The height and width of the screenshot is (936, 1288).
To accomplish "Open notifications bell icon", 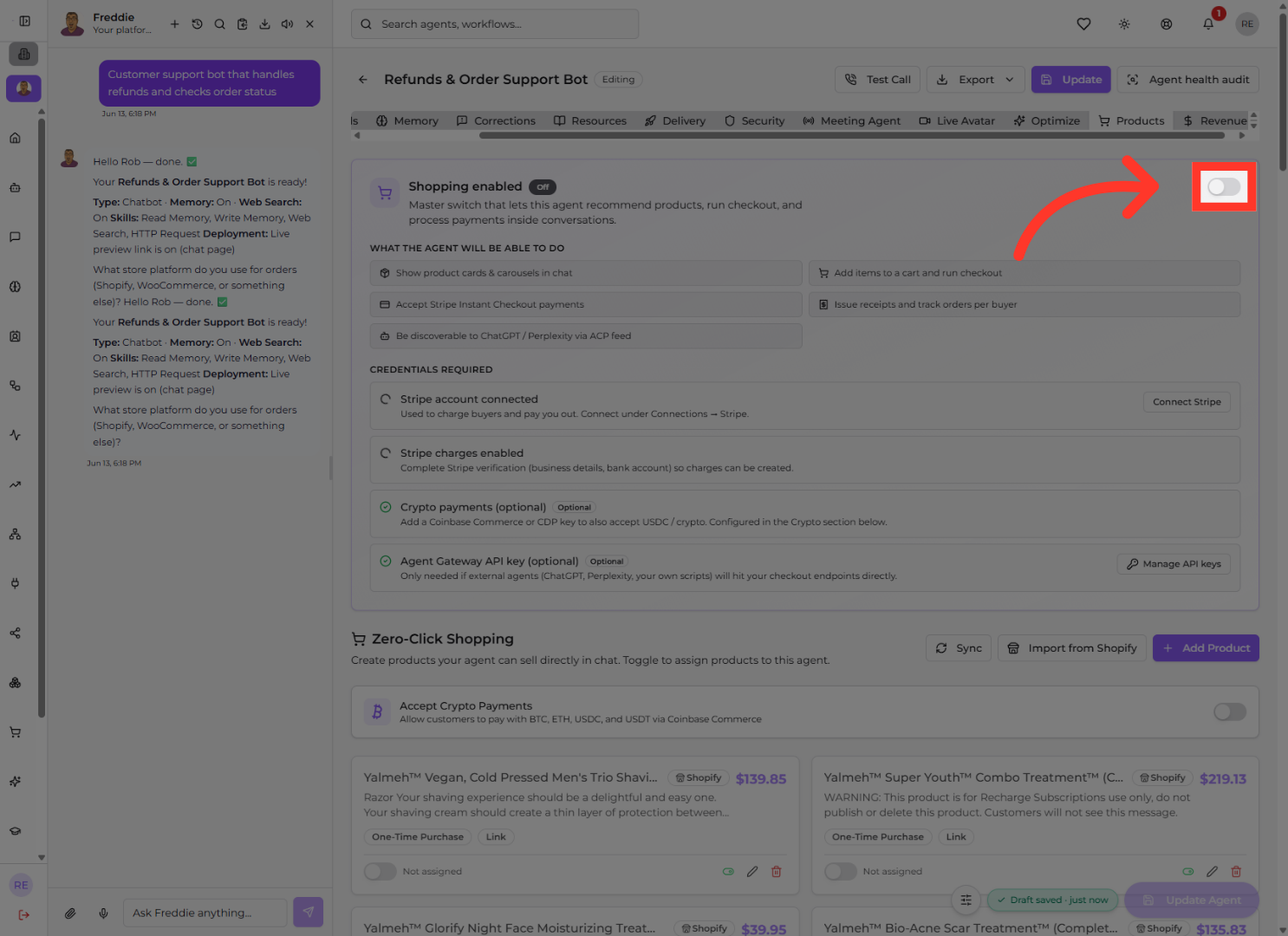I will click(x=1208, y=24).
